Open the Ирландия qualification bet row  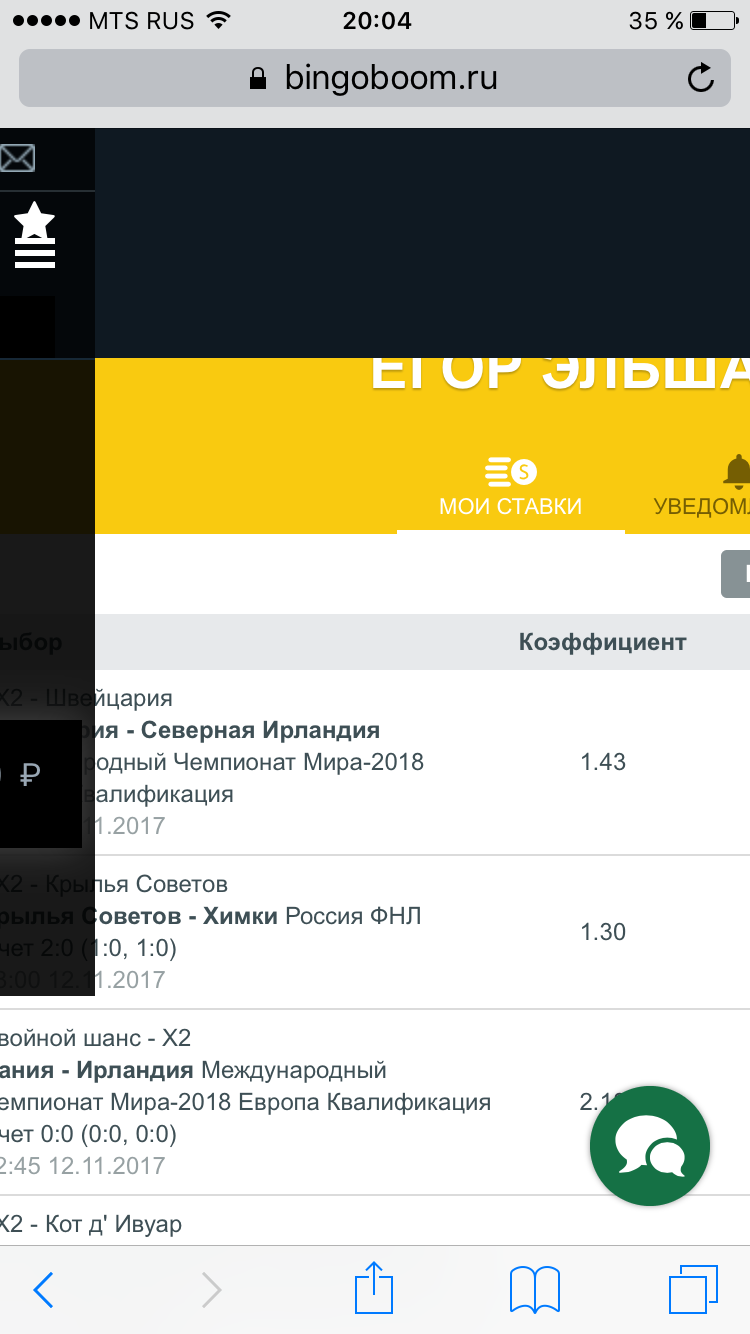point(375,1102)
